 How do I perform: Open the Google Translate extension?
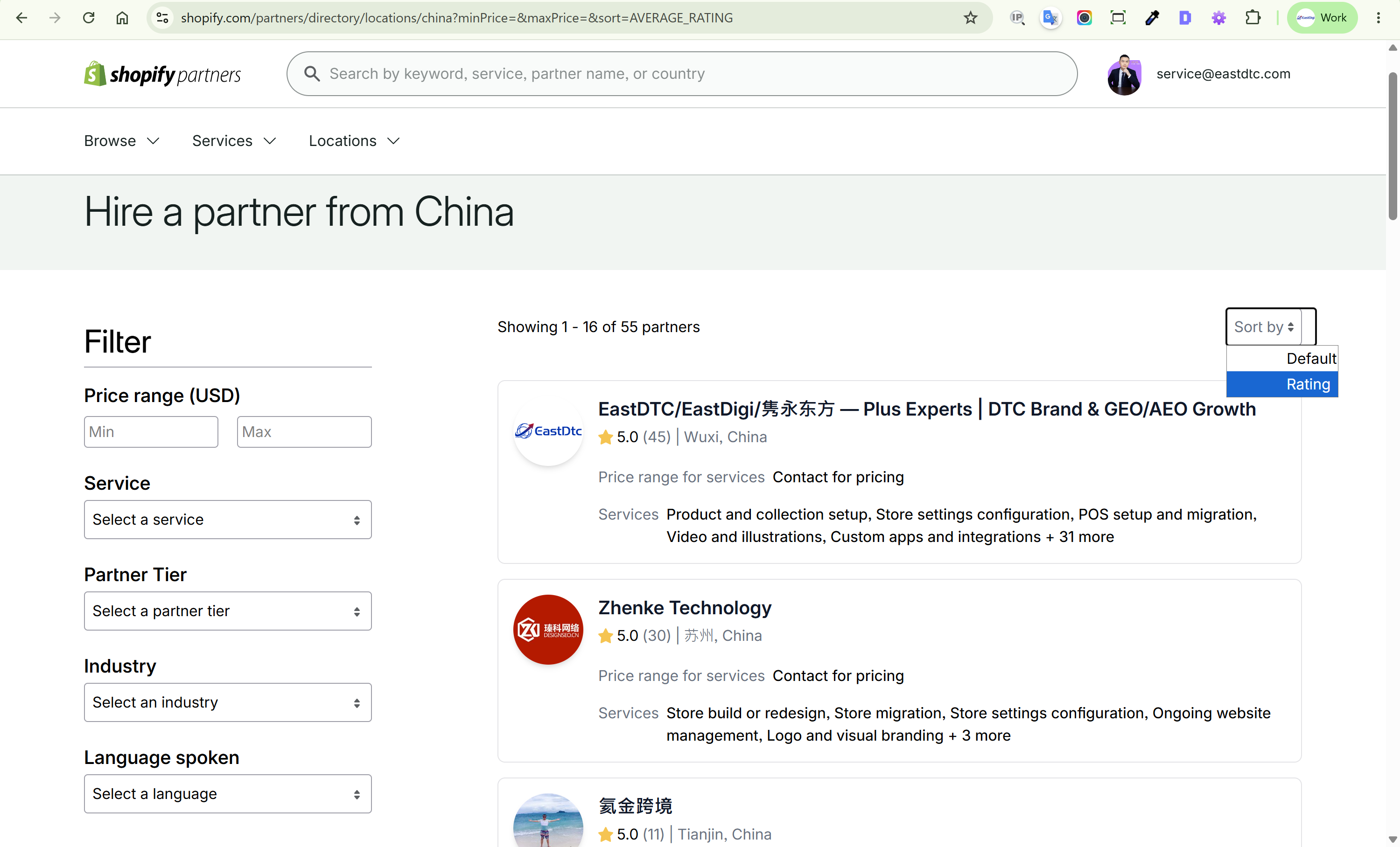click(x=1050, y=18)
